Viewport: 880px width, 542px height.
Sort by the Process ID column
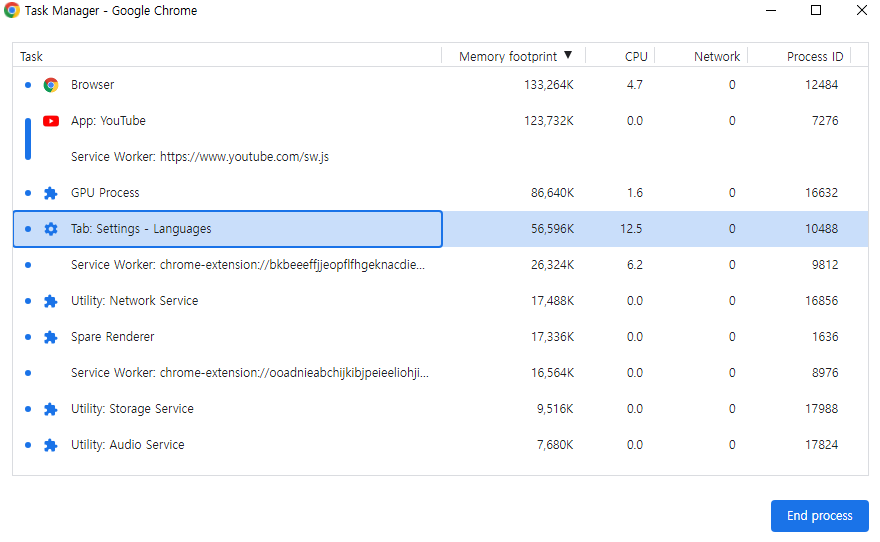[815, 57]
